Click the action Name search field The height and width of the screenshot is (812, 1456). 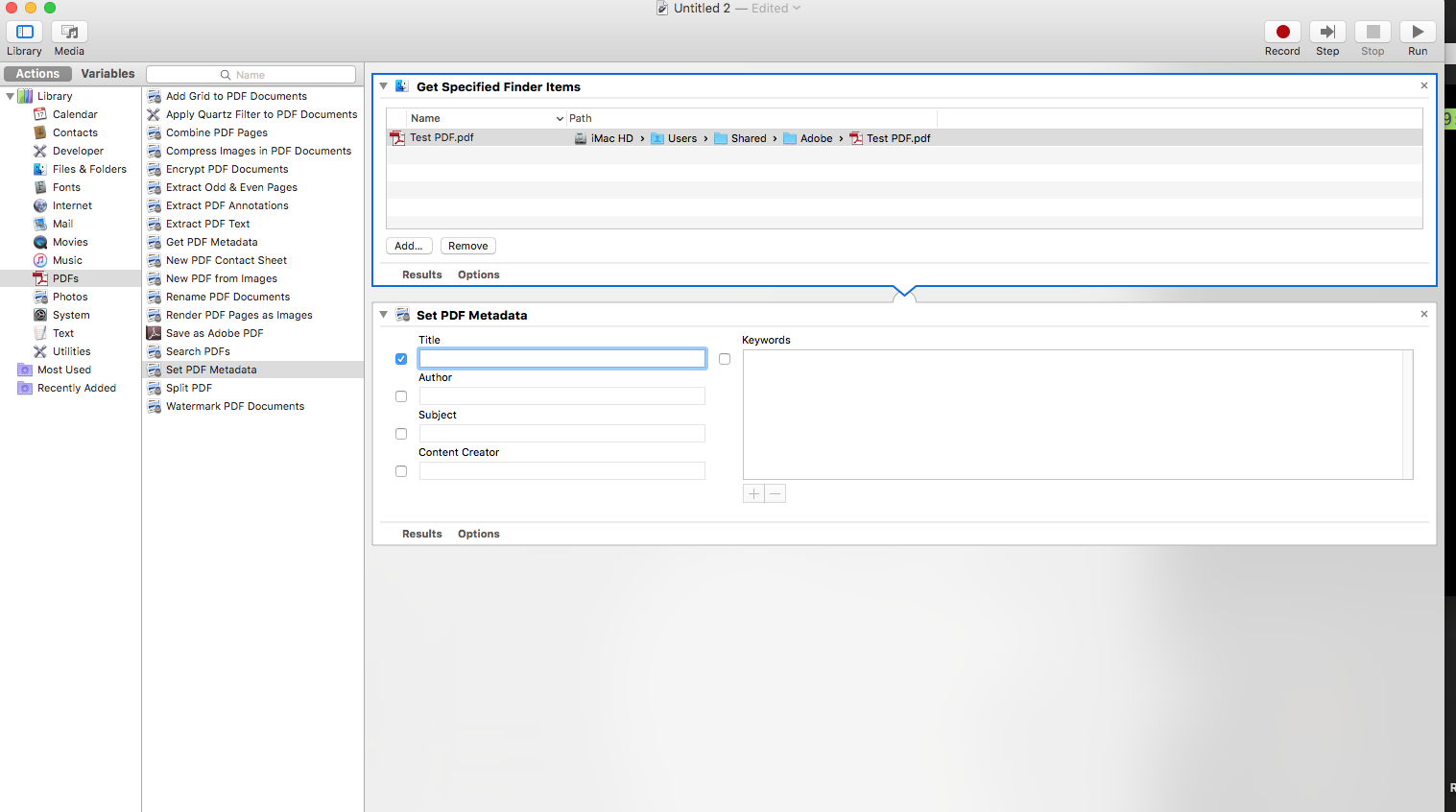[251, 75]
